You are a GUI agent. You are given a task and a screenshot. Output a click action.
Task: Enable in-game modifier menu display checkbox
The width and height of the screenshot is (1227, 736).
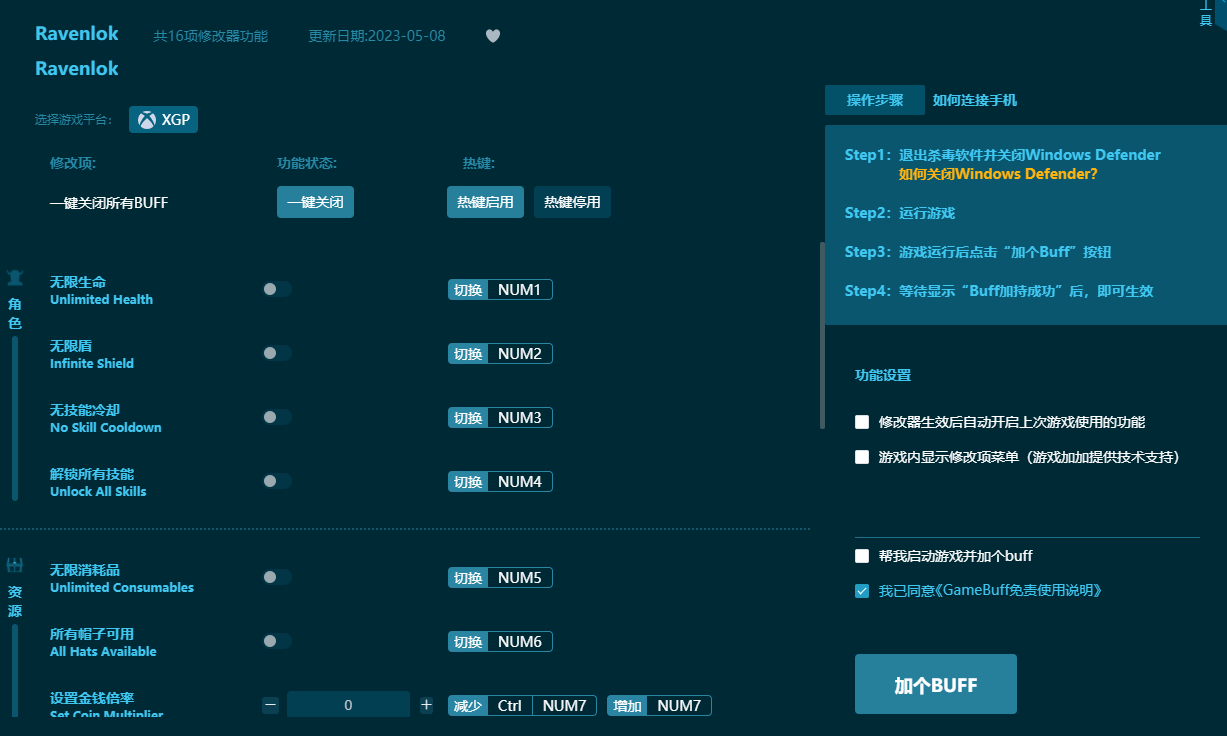point(862,457)
